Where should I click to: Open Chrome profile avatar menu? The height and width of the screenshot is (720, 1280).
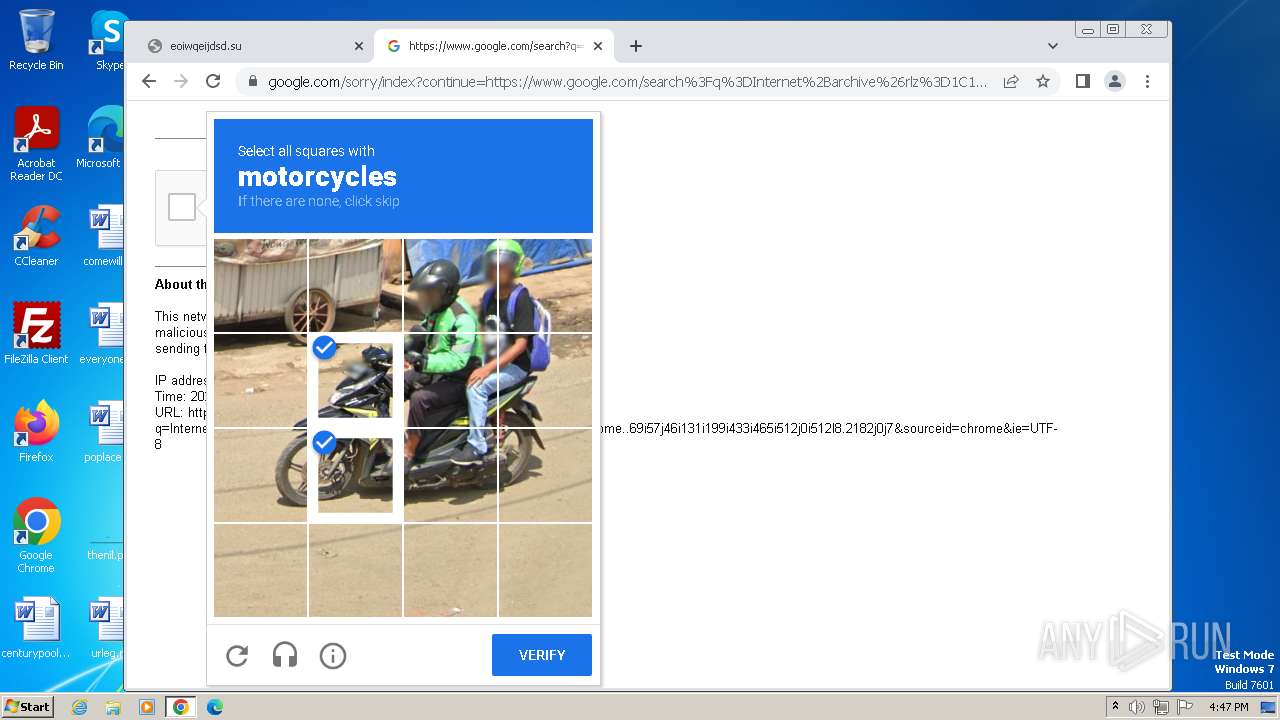[1115, 82]
